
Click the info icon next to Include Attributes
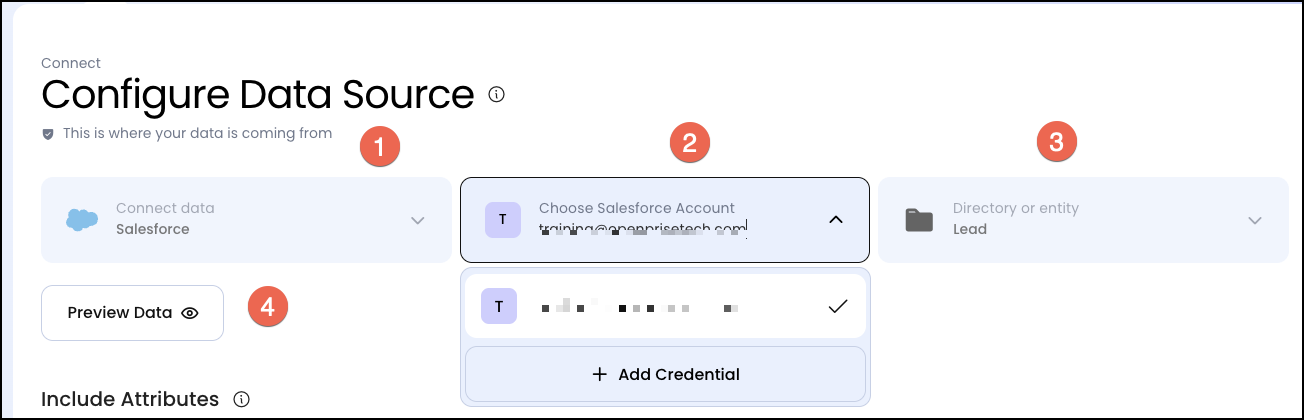241,399
